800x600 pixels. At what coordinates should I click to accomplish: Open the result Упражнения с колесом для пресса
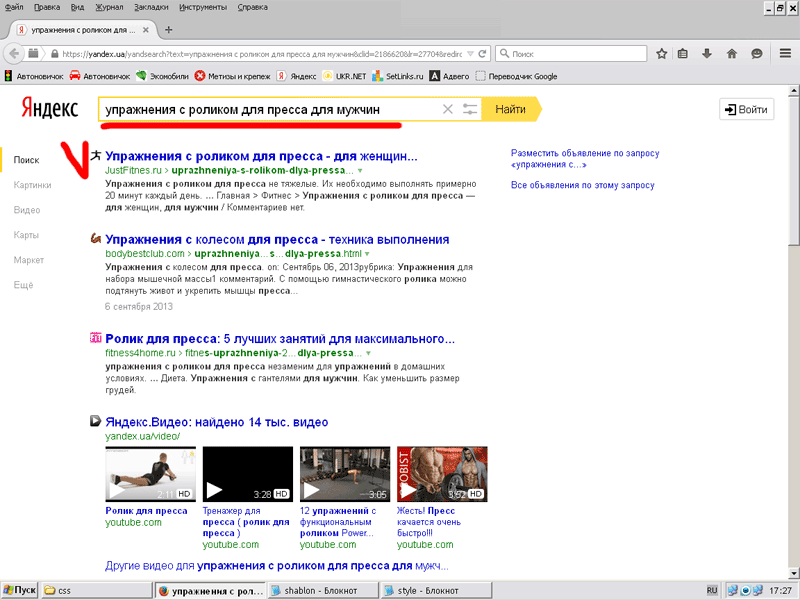(x=277, y=239)
